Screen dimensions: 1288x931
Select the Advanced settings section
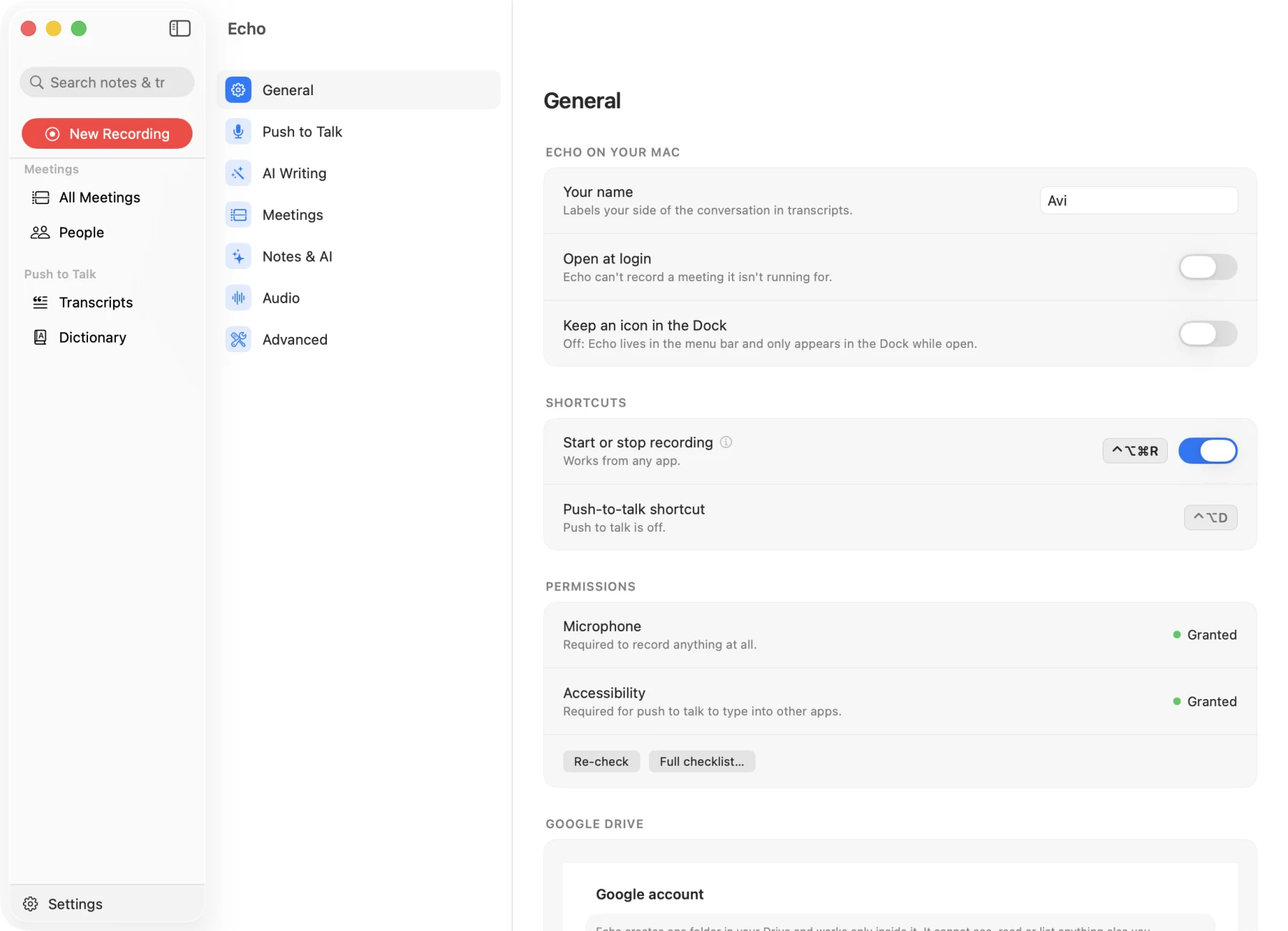(x=358, y=339)
